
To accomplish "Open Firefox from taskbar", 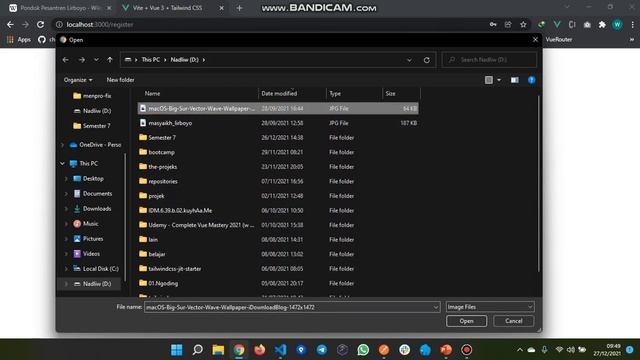I will [260, 350].
